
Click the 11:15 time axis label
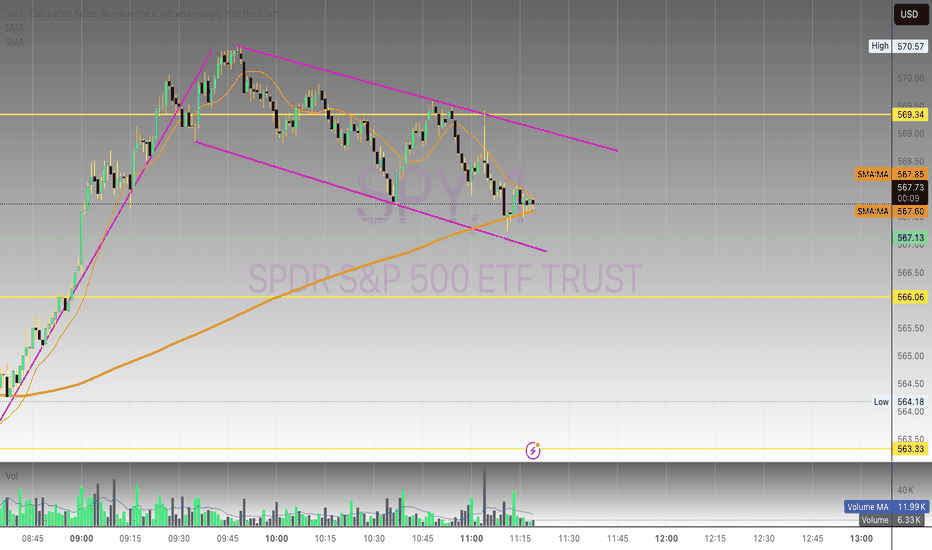click(520, 539)
